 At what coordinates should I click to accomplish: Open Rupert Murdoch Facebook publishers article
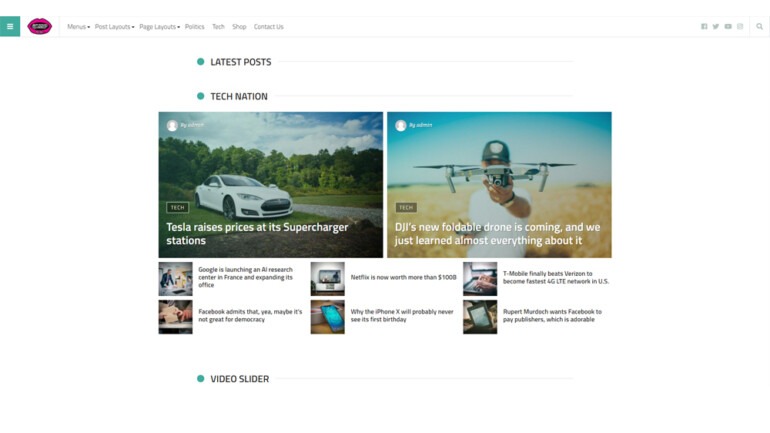pos(552,316)
